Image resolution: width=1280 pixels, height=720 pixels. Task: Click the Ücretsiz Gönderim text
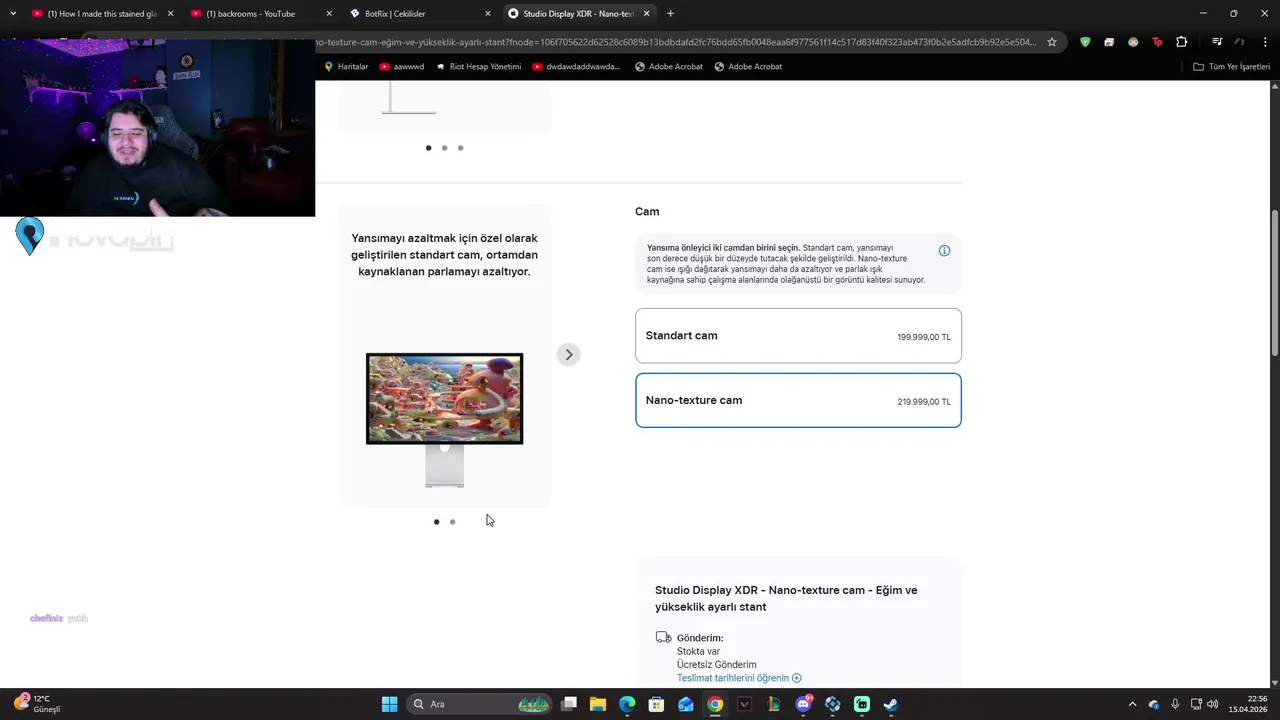pos(716,664)
